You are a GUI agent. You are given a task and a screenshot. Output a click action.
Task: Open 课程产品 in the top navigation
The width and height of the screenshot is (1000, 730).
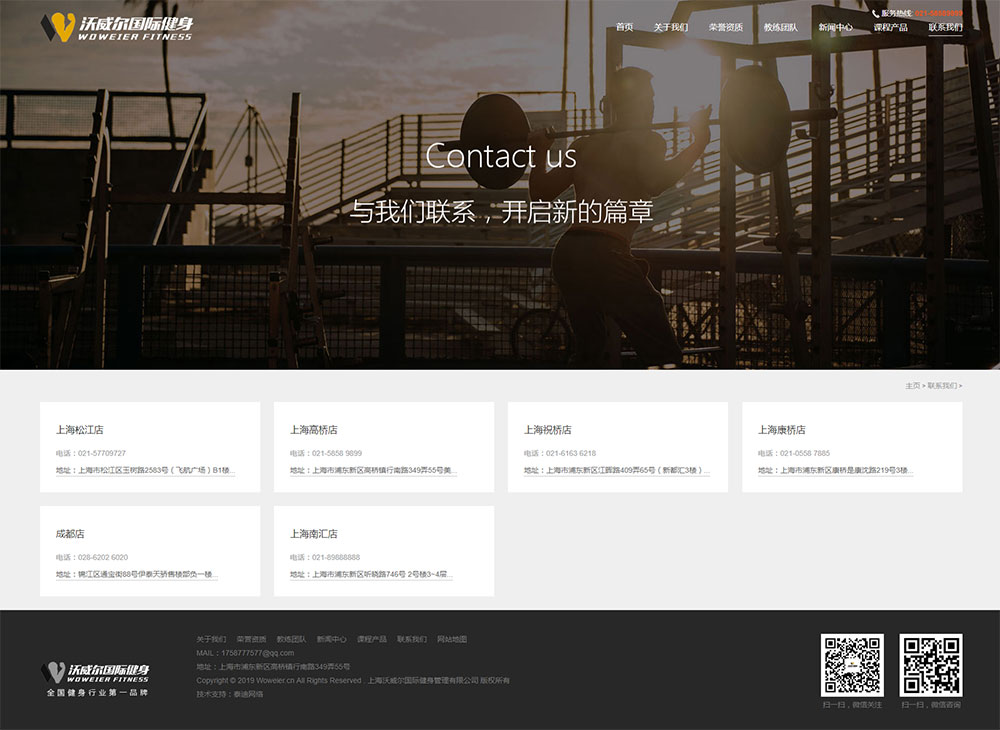(890, 27)
